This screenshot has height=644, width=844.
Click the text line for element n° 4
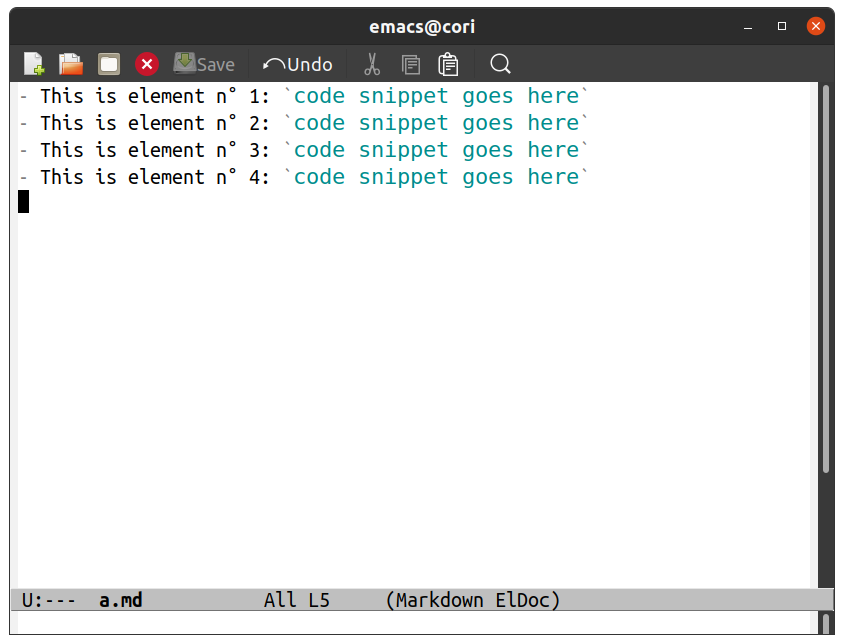[x=304, y=177]
